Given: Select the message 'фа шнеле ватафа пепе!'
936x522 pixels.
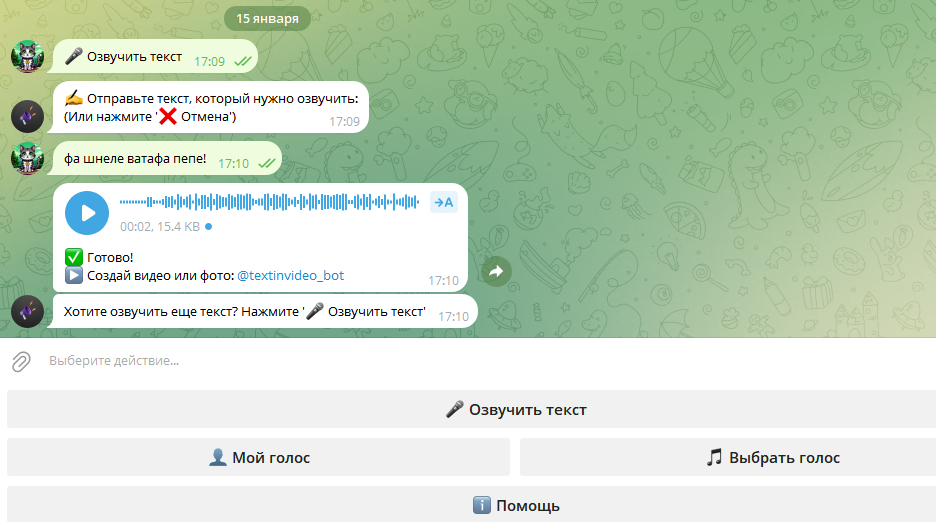Looking at the screenshot, I should tap(164, 158).
